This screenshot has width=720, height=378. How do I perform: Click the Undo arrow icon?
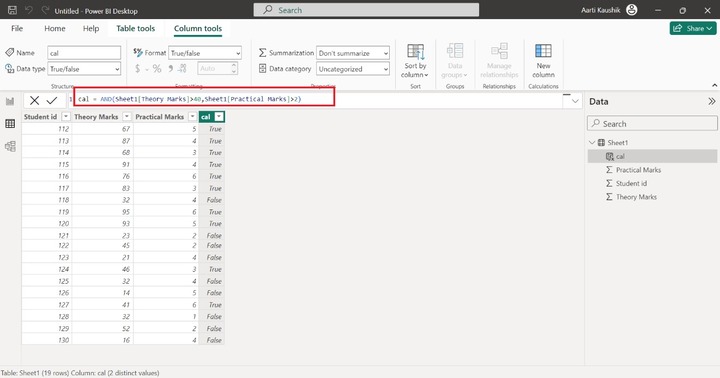(x=29, y=10)
